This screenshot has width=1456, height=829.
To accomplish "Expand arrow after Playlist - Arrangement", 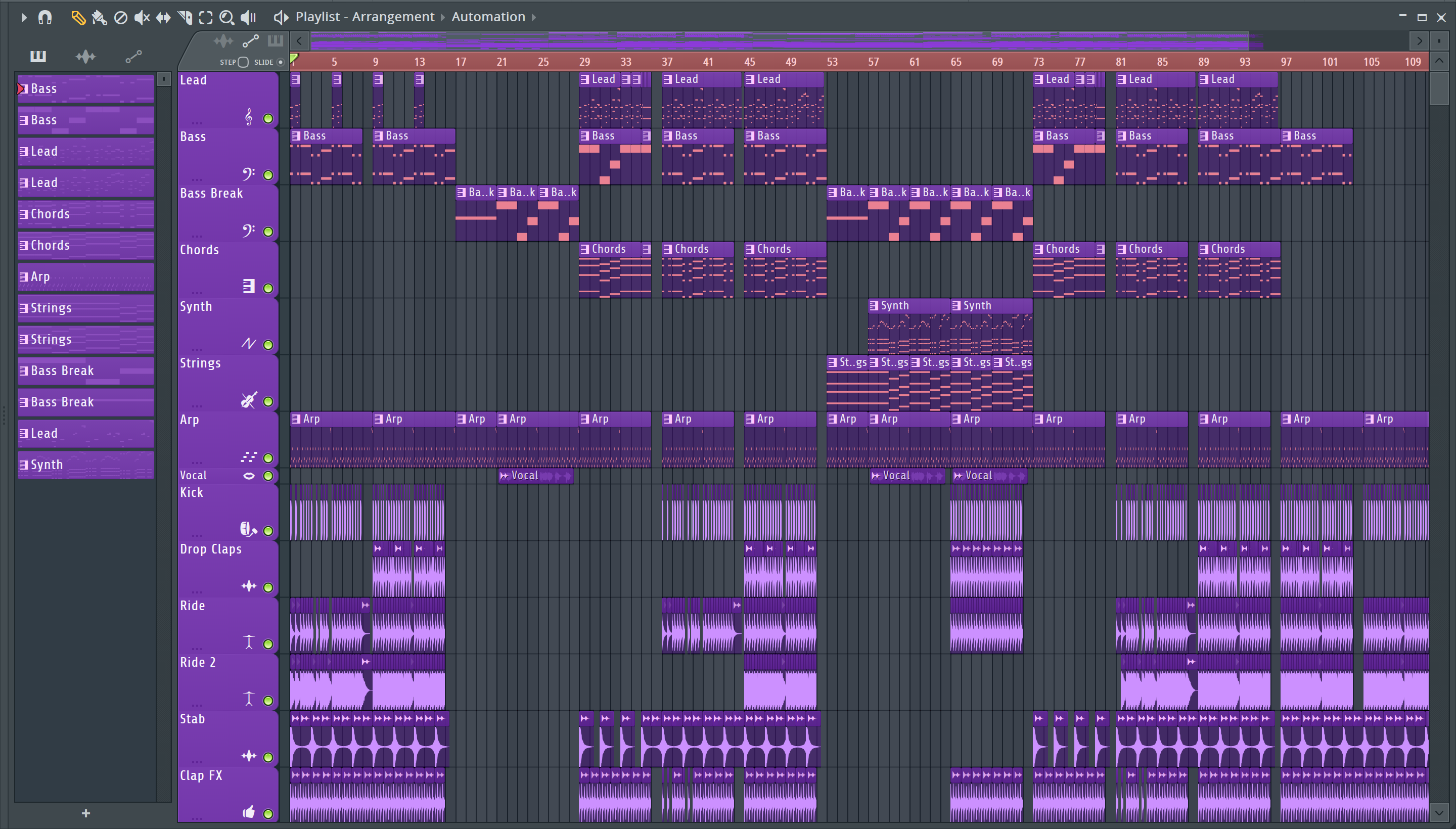I will (x=442, y=17).
